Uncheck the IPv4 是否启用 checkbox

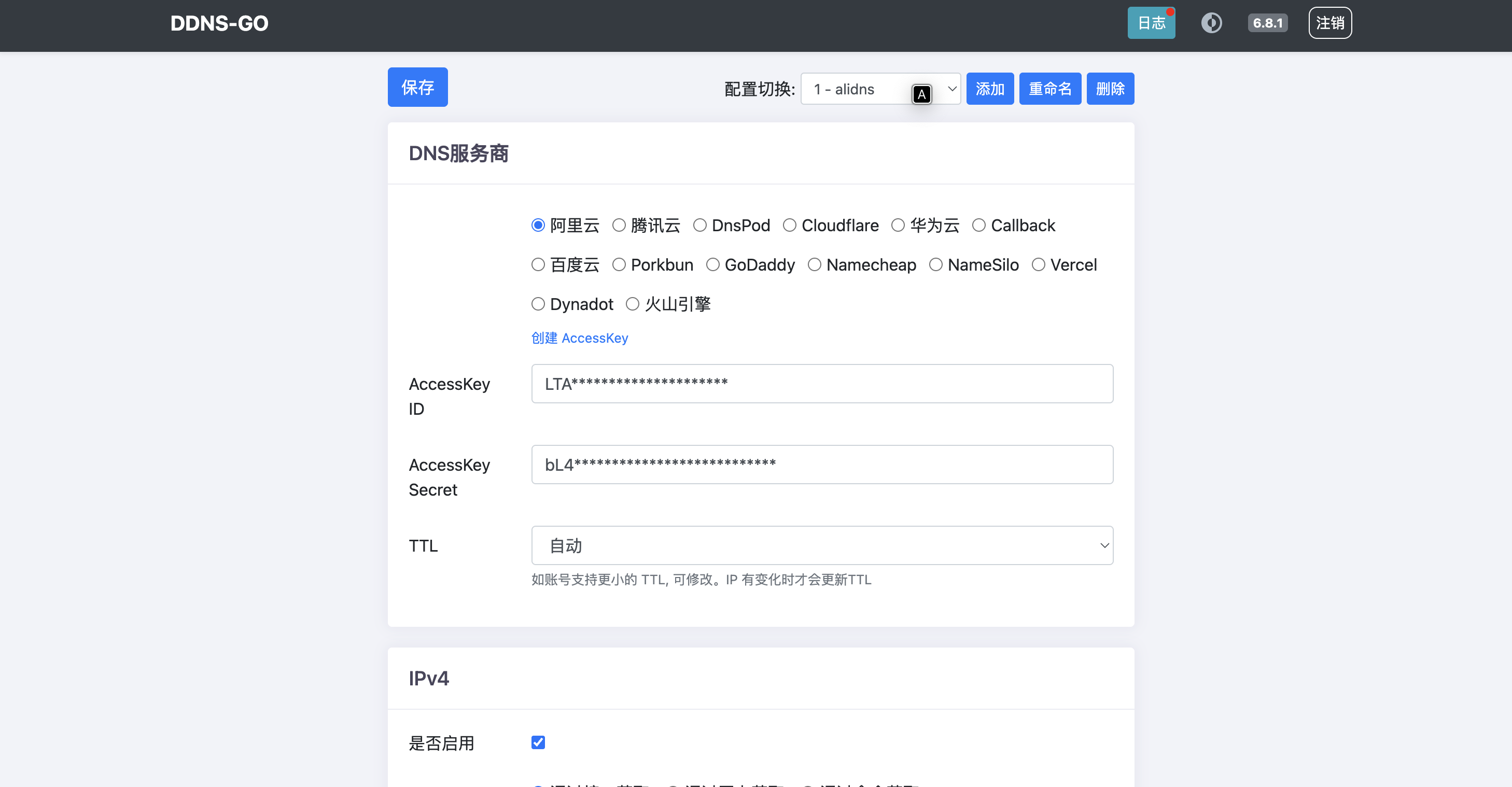[x=538, y=742]
